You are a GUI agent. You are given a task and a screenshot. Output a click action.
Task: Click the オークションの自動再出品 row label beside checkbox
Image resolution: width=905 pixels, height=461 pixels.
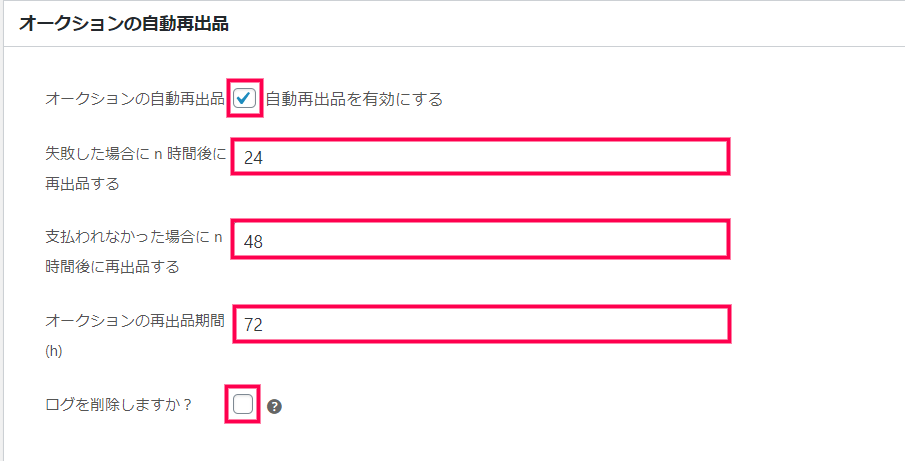(135, 99)
